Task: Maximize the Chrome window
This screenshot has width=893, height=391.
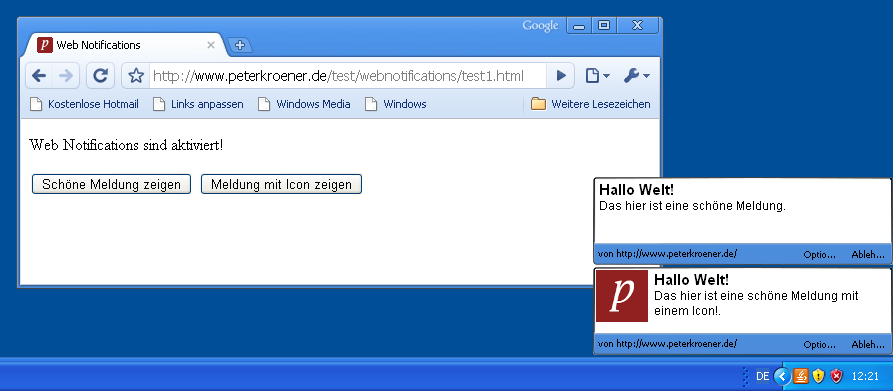Action: [x=604, y=26]
